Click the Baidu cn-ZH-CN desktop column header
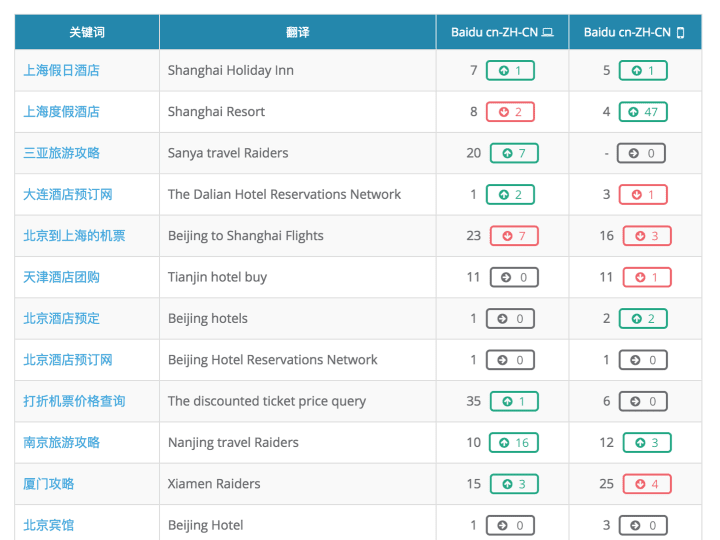The image size is (720, 540). [502, 32]
